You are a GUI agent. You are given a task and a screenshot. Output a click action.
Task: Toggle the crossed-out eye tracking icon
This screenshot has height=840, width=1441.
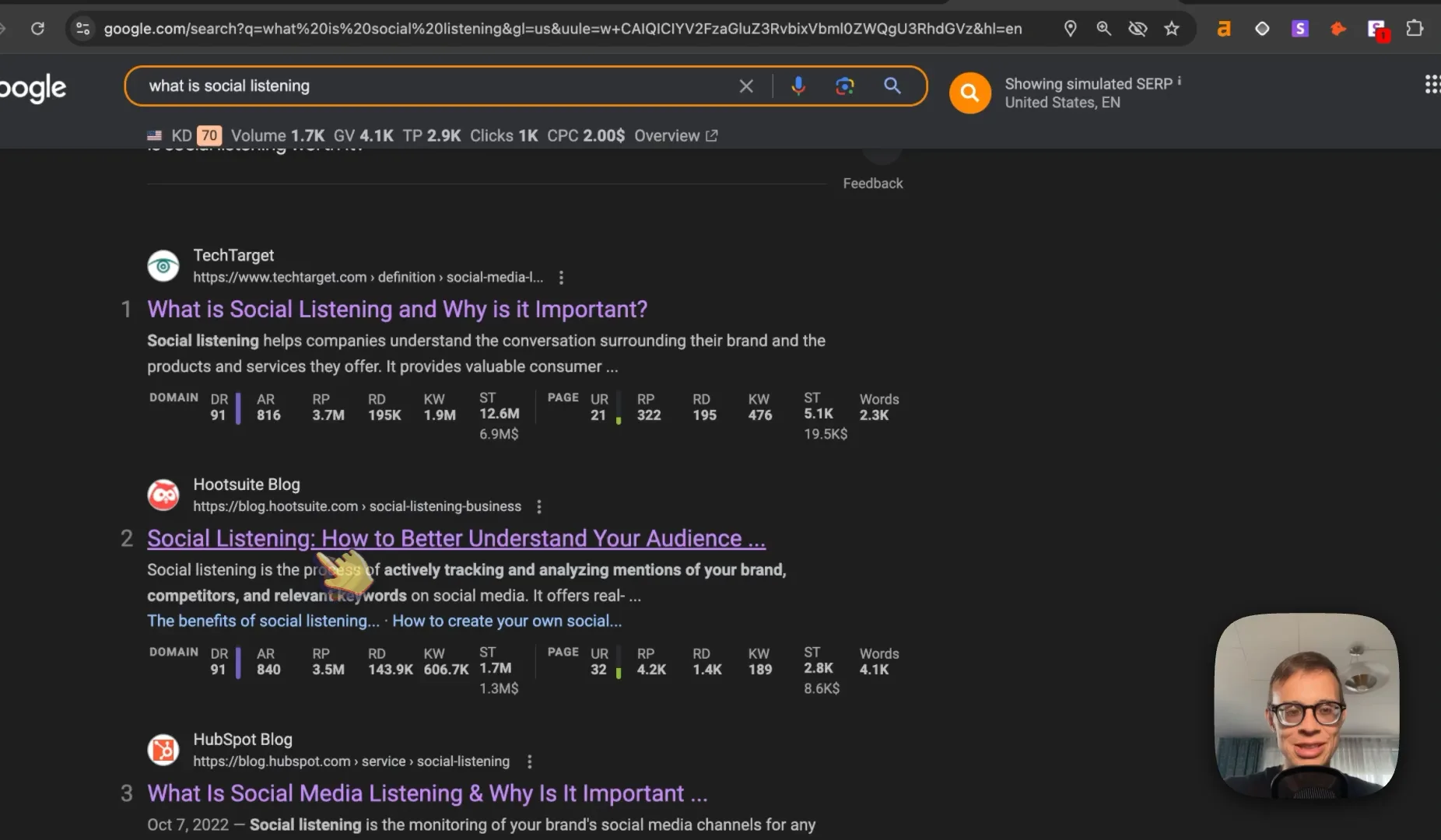click(1138, 29)
